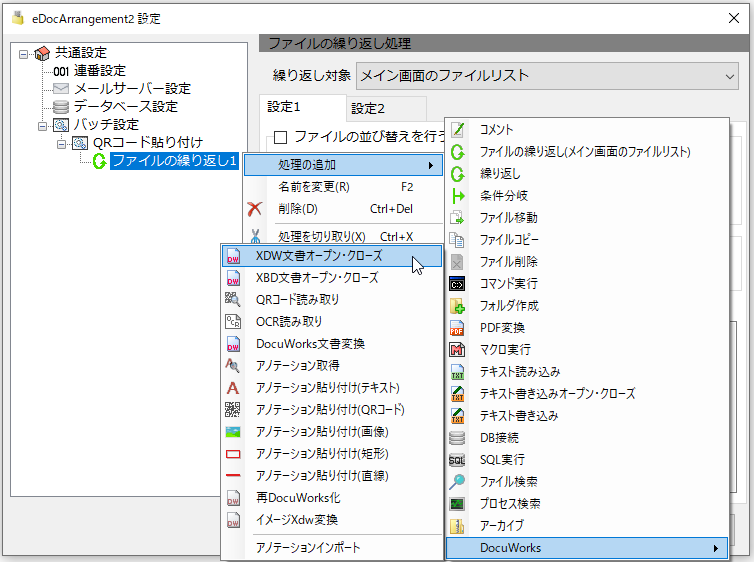
Task: Click the SQL実行 icon
Action: [457, 460]
